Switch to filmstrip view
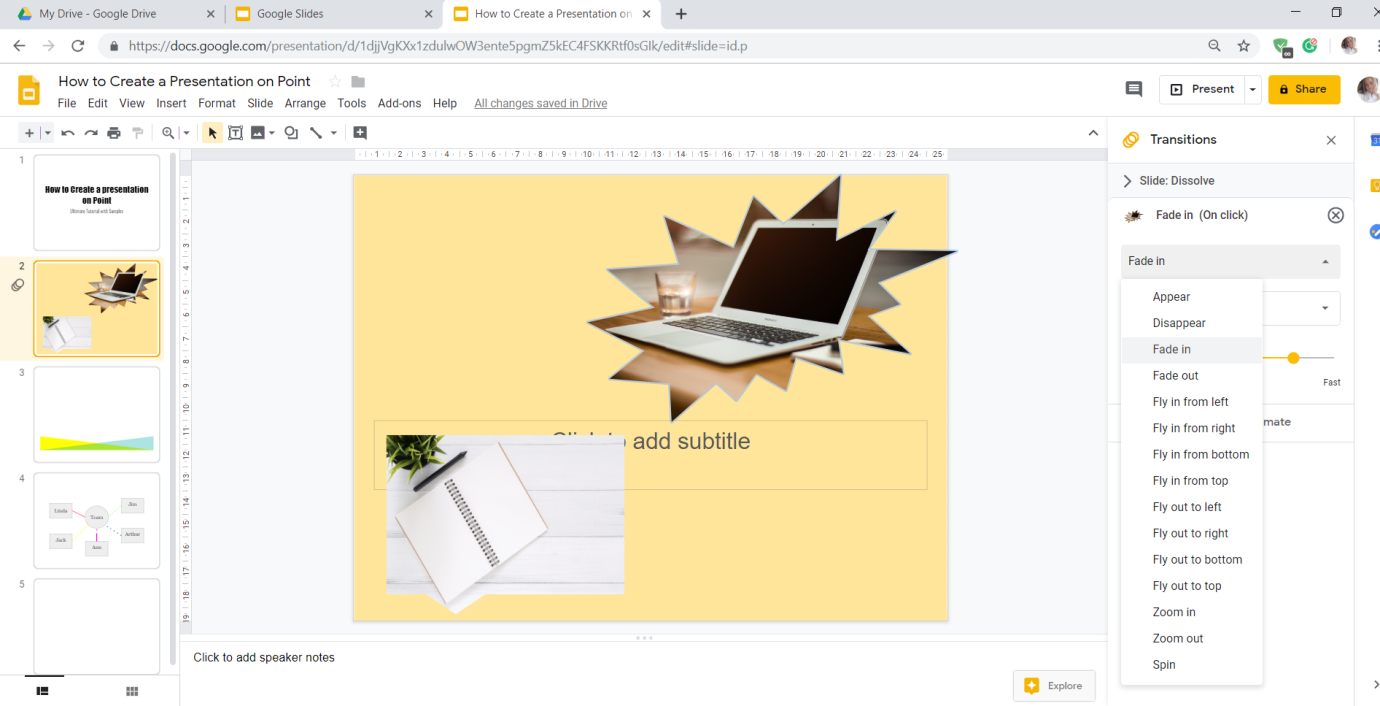 [43, 691]
